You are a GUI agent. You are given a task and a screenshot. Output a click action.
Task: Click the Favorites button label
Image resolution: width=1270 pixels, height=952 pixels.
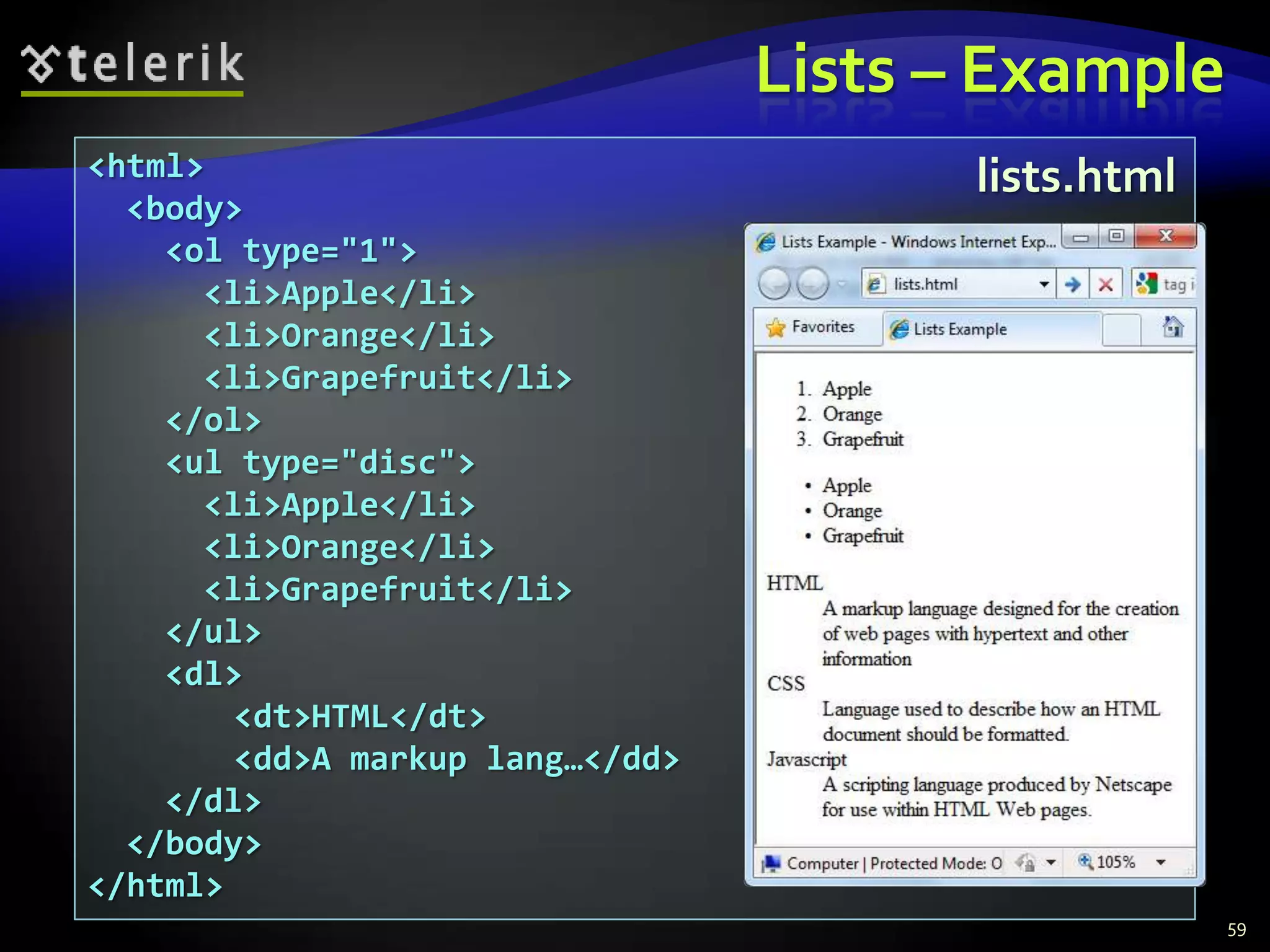(823, 327)
